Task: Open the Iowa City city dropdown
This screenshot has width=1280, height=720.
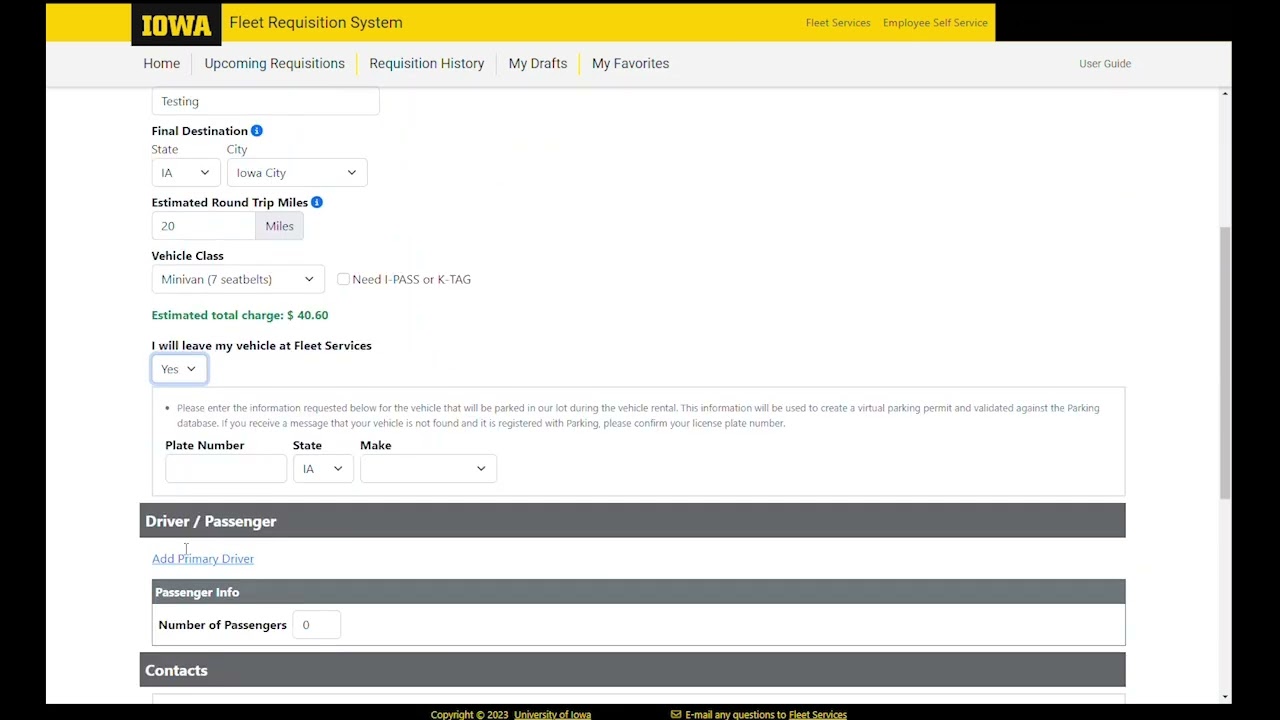Action: tap(297, 173)
